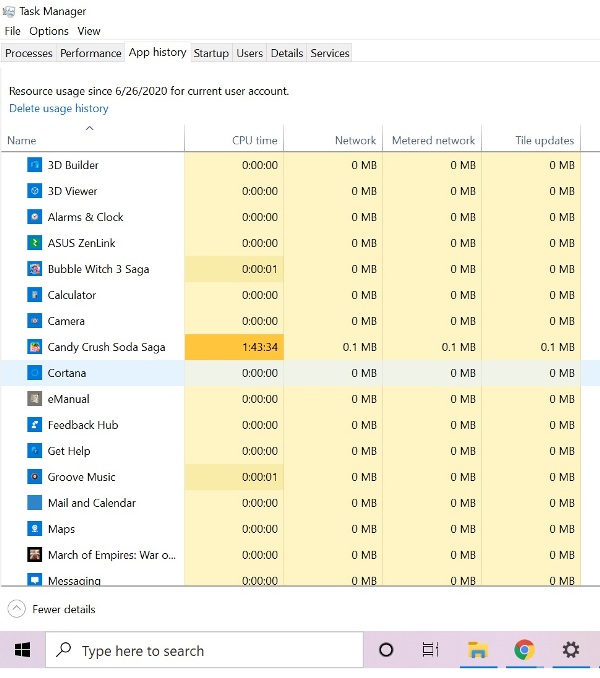The image size is (600, 678).
Task: Select the Feedback Hub row name
Action: (x=83, y=425)
